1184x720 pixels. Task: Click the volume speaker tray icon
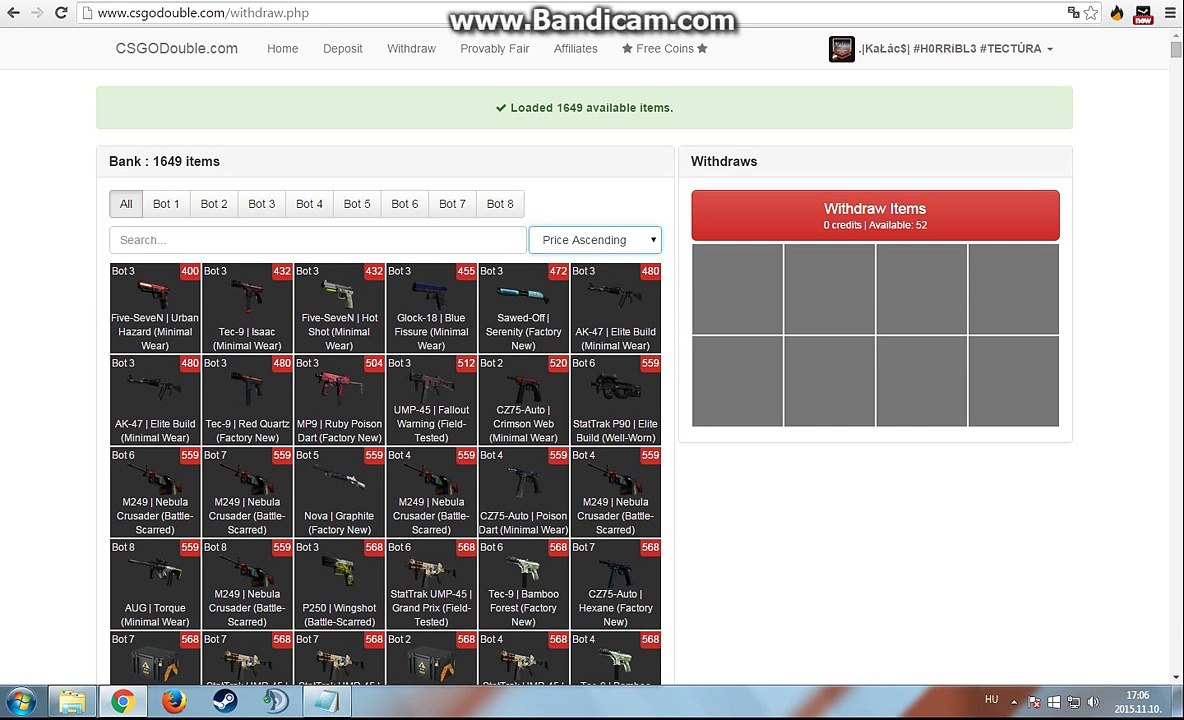pyautogui.click(x=1093, y=703)
